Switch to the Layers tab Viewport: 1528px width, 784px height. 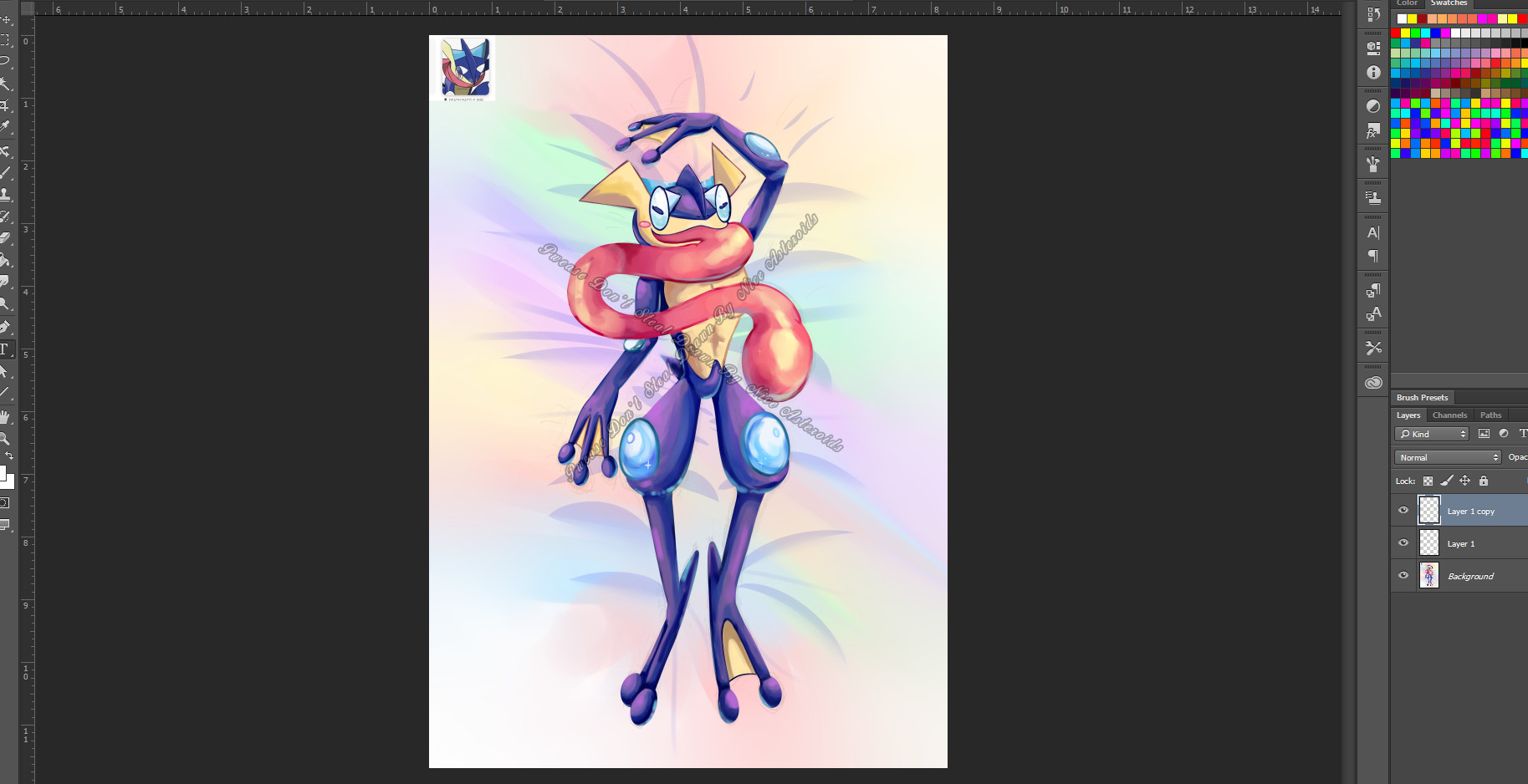pos(1408,415)
